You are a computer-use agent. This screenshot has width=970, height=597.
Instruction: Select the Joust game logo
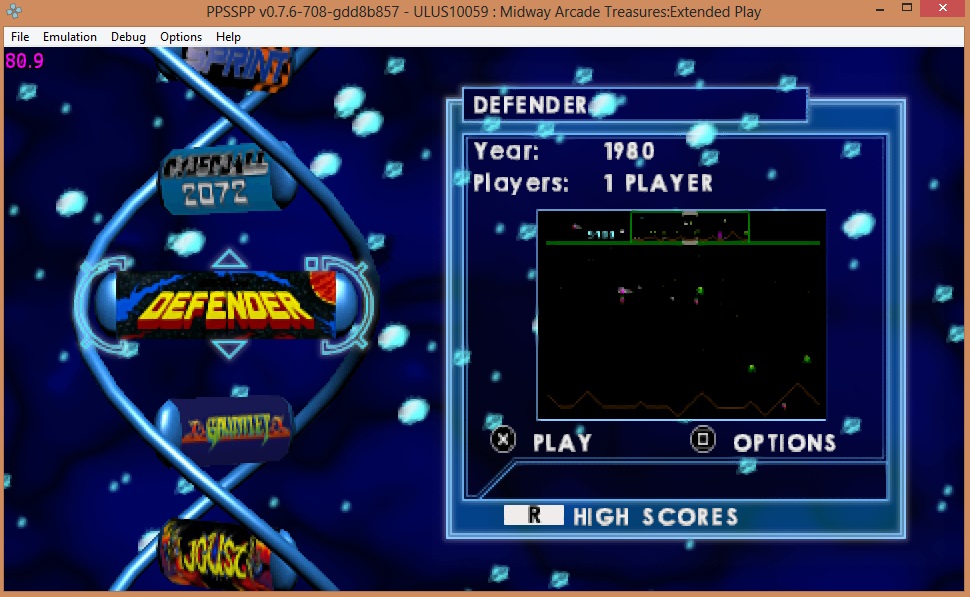(x=213, y=552)
